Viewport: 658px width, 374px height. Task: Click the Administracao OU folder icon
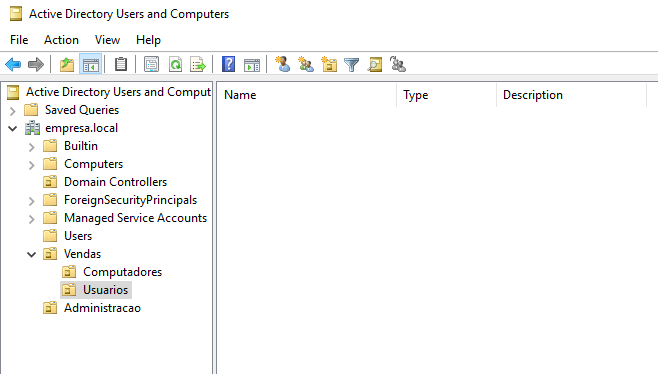click(50, 308)
